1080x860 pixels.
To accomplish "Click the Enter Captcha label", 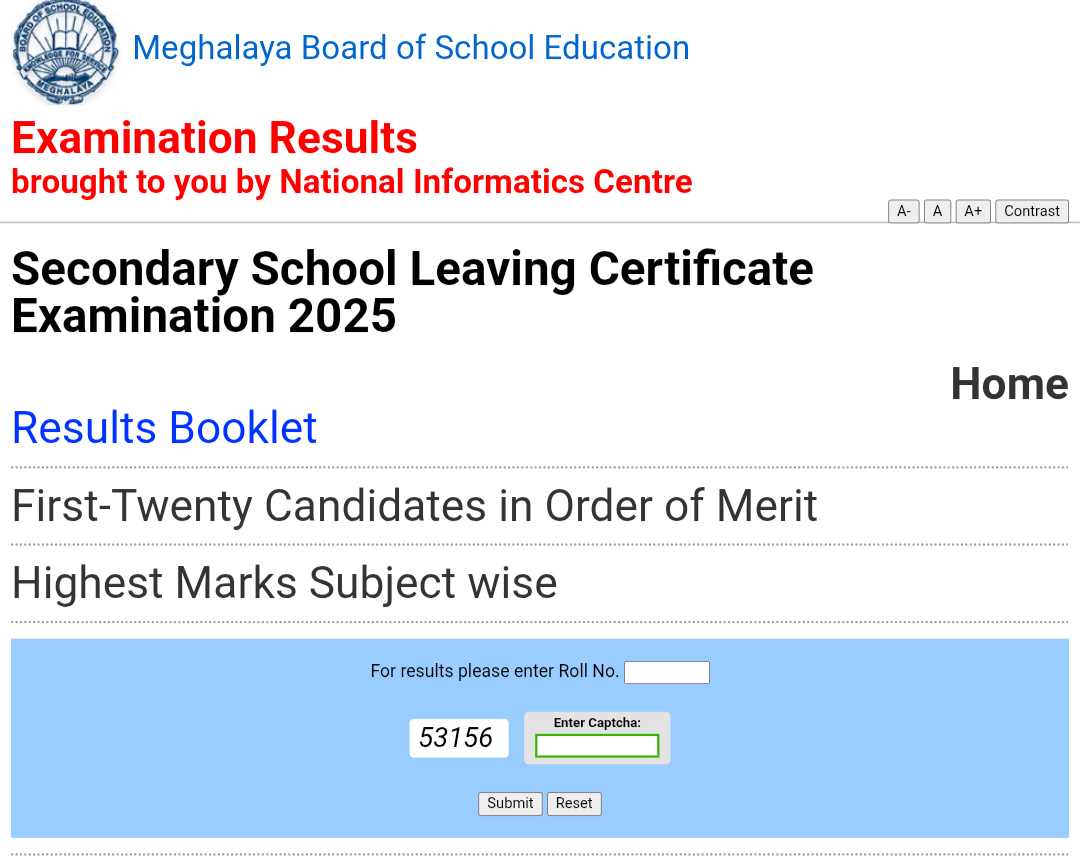I will click(597, 722).
